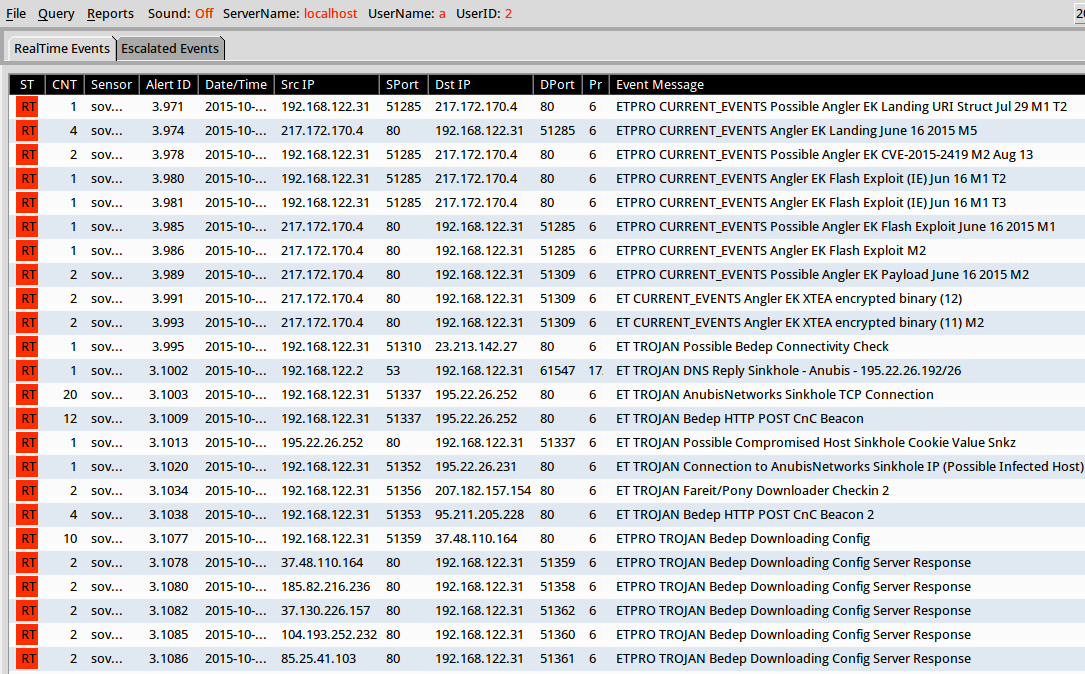
Task: Select destination IP 23.213.142.27 cell
Action: coord(475,346)
